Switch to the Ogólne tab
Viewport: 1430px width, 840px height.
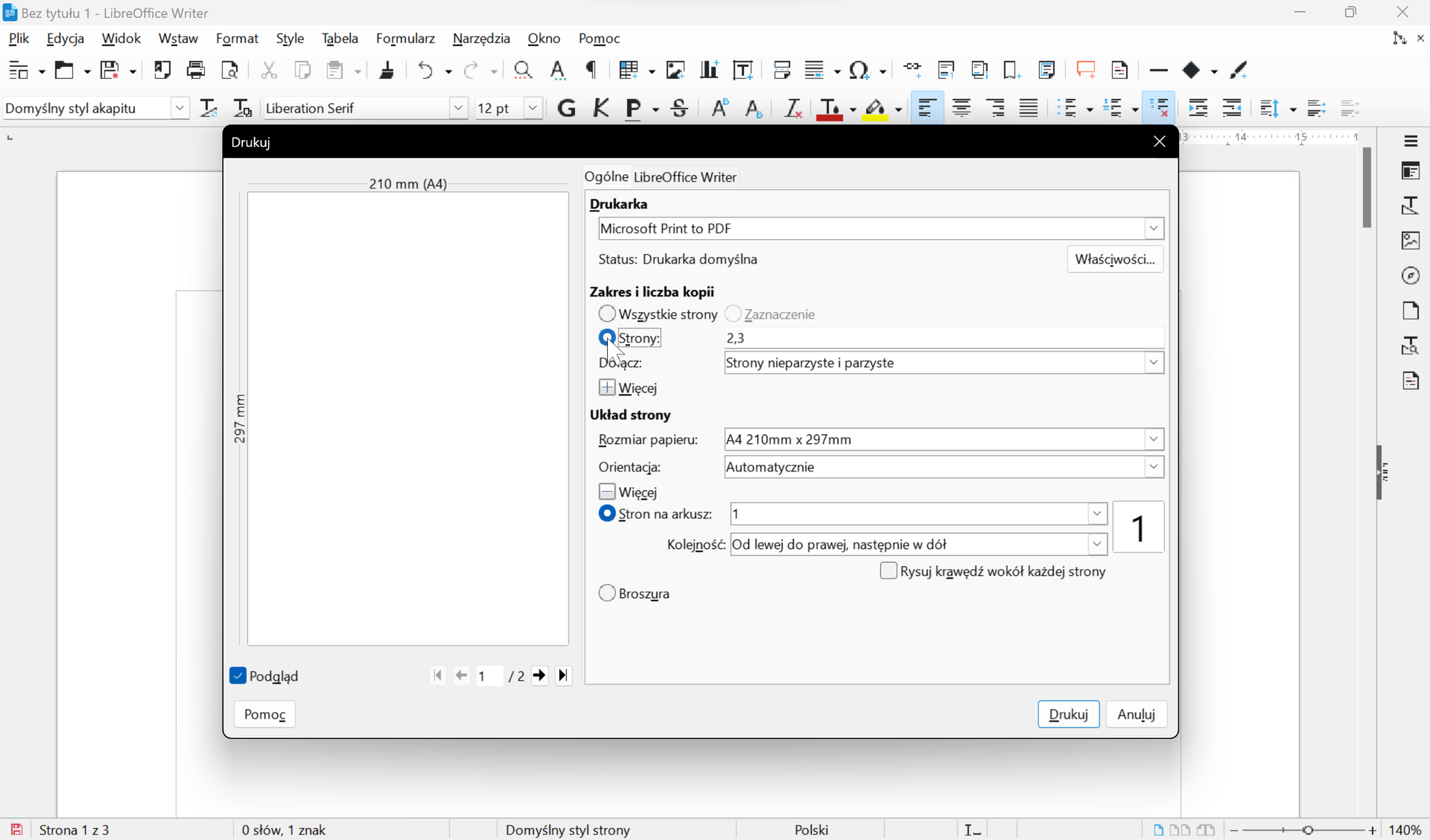point(606,176)
